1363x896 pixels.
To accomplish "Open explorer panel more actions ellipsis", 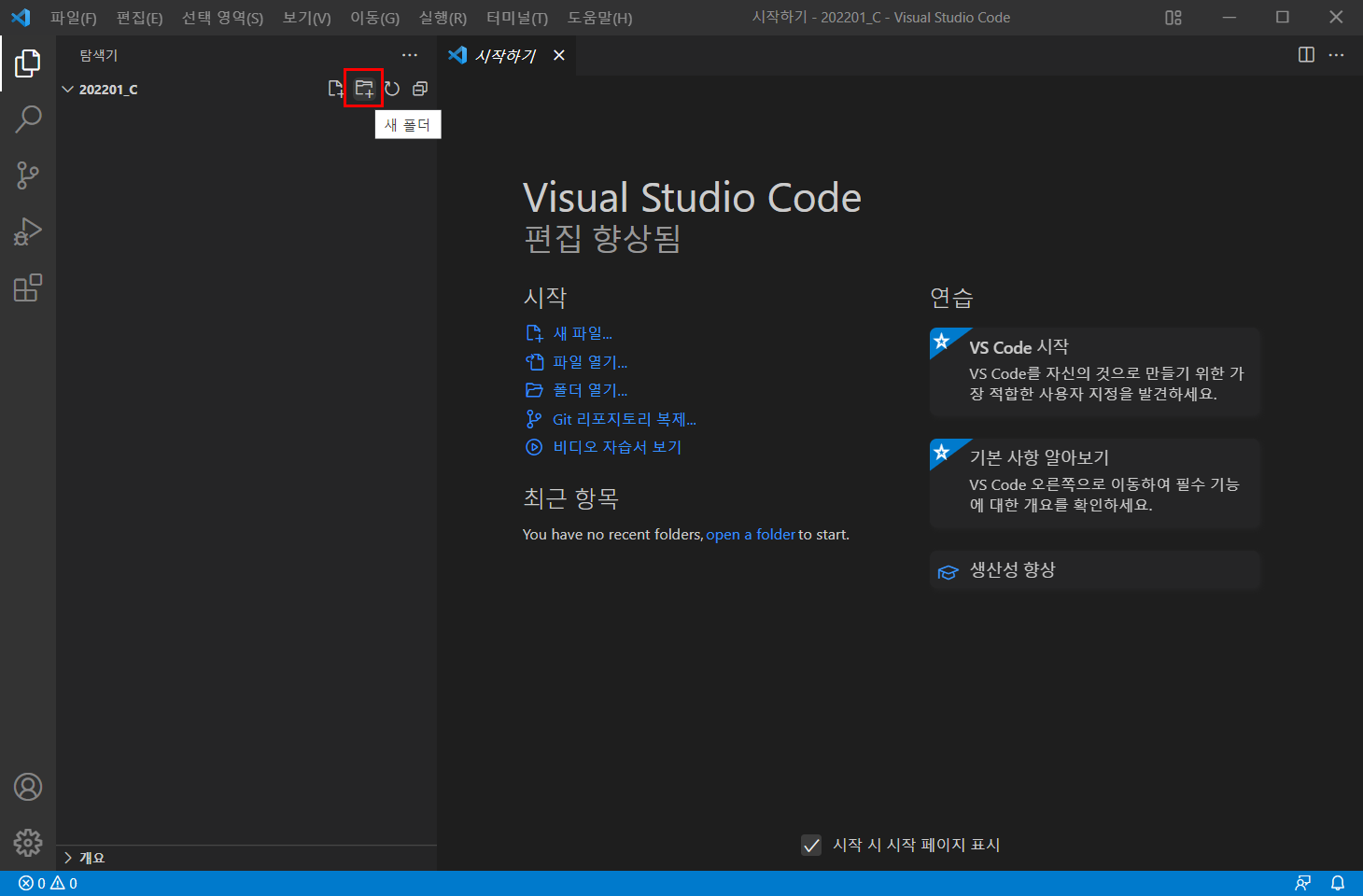I will 410,55.
